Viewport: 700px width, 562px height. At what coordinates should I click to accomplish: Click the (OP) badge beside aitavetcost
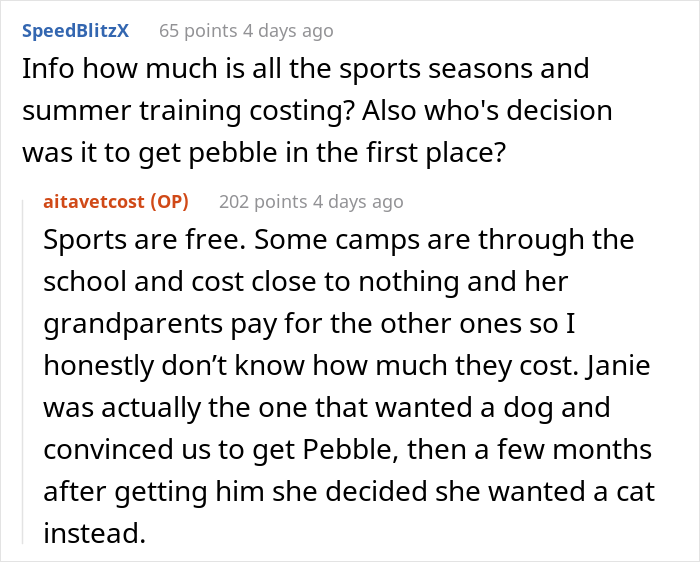point(169,202)
